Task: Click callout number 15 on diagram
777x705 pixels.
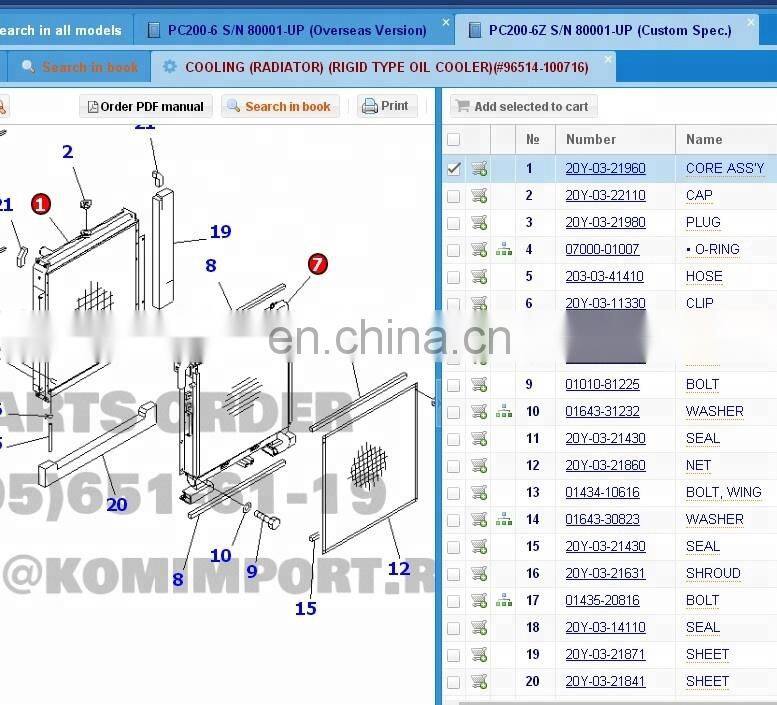Action: coord(305,609)
